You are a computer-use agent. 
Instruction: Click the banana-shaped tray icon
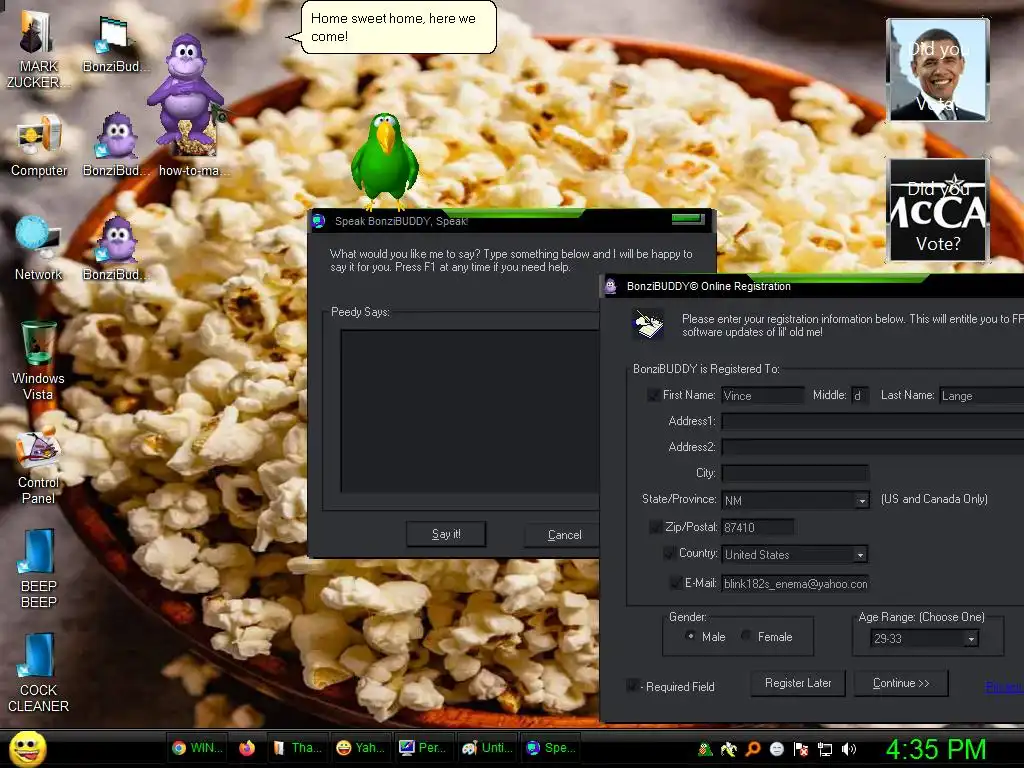coord(729,749)
